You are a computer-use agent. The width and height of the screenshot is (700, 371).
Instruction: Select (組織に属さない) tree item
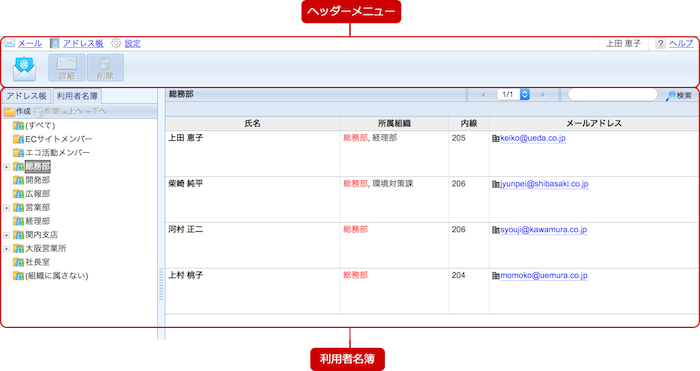click(x=57, y=275)
